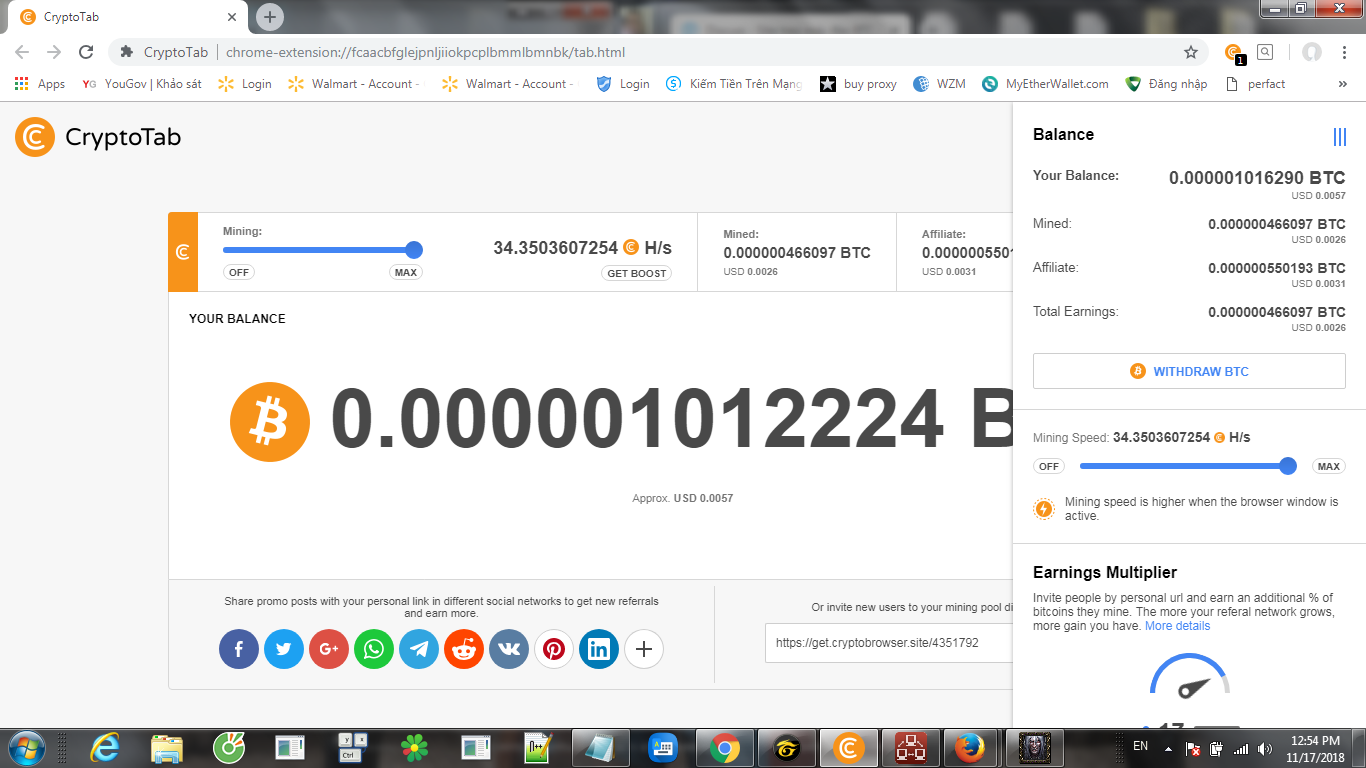The image size is (1366, 768).
Task: Launch Internet Explorer from the taskbar
Action: tap(104, 747)
